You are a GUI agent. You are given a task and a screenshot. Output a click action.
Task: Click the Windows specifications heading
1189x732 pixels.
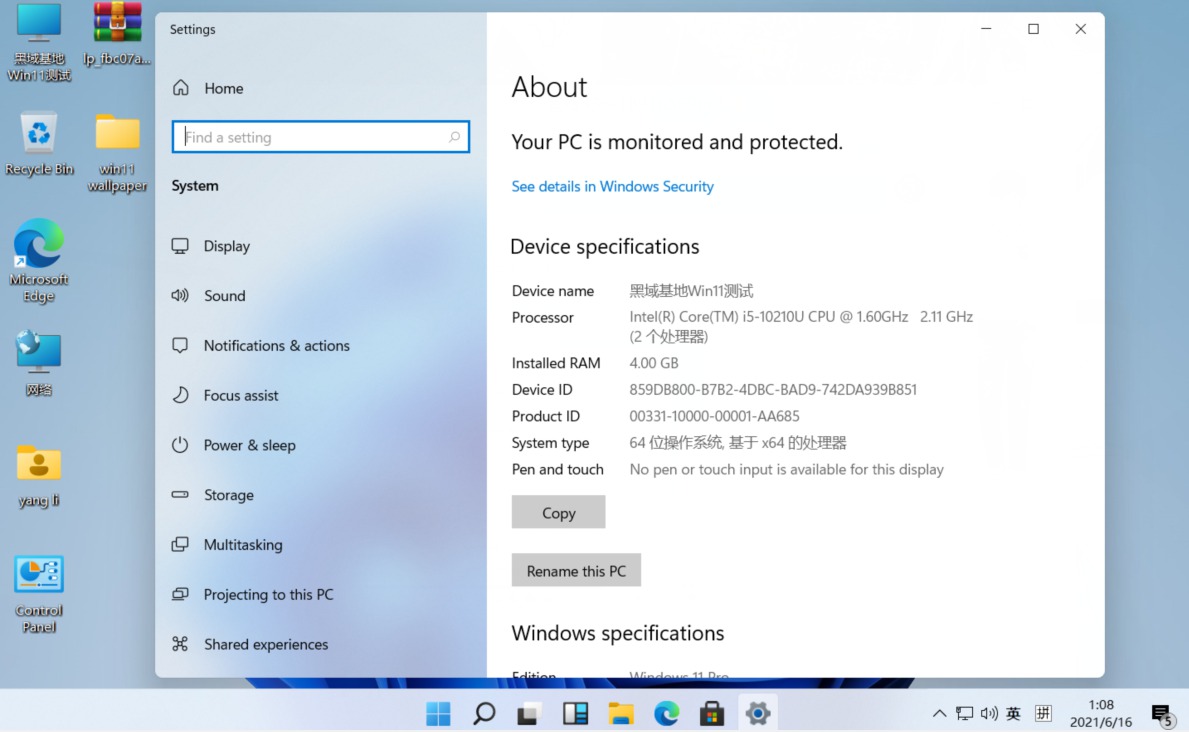point(617,633)
